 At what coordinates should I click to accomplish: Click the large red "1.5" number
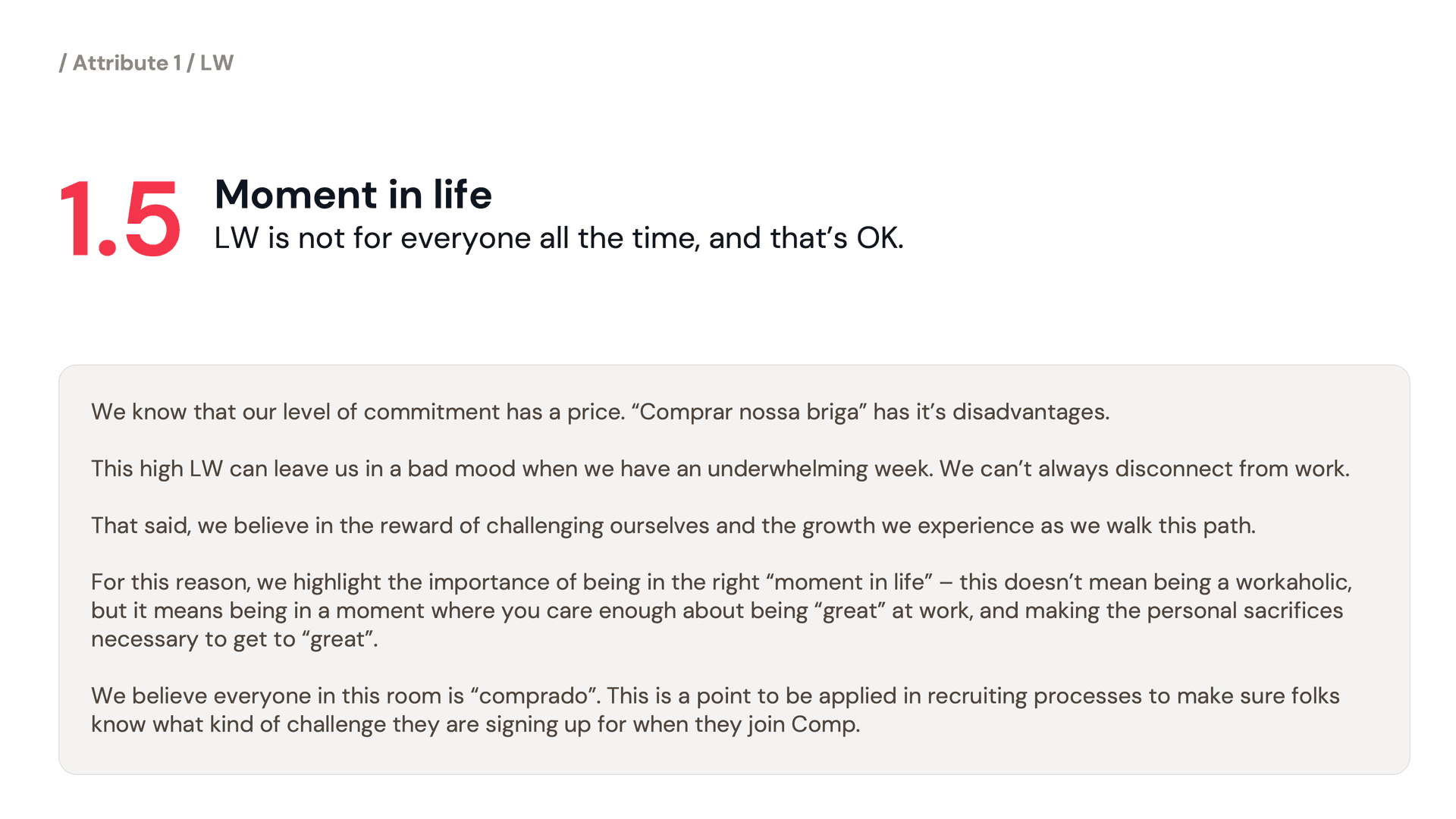[x=120, y=219]
